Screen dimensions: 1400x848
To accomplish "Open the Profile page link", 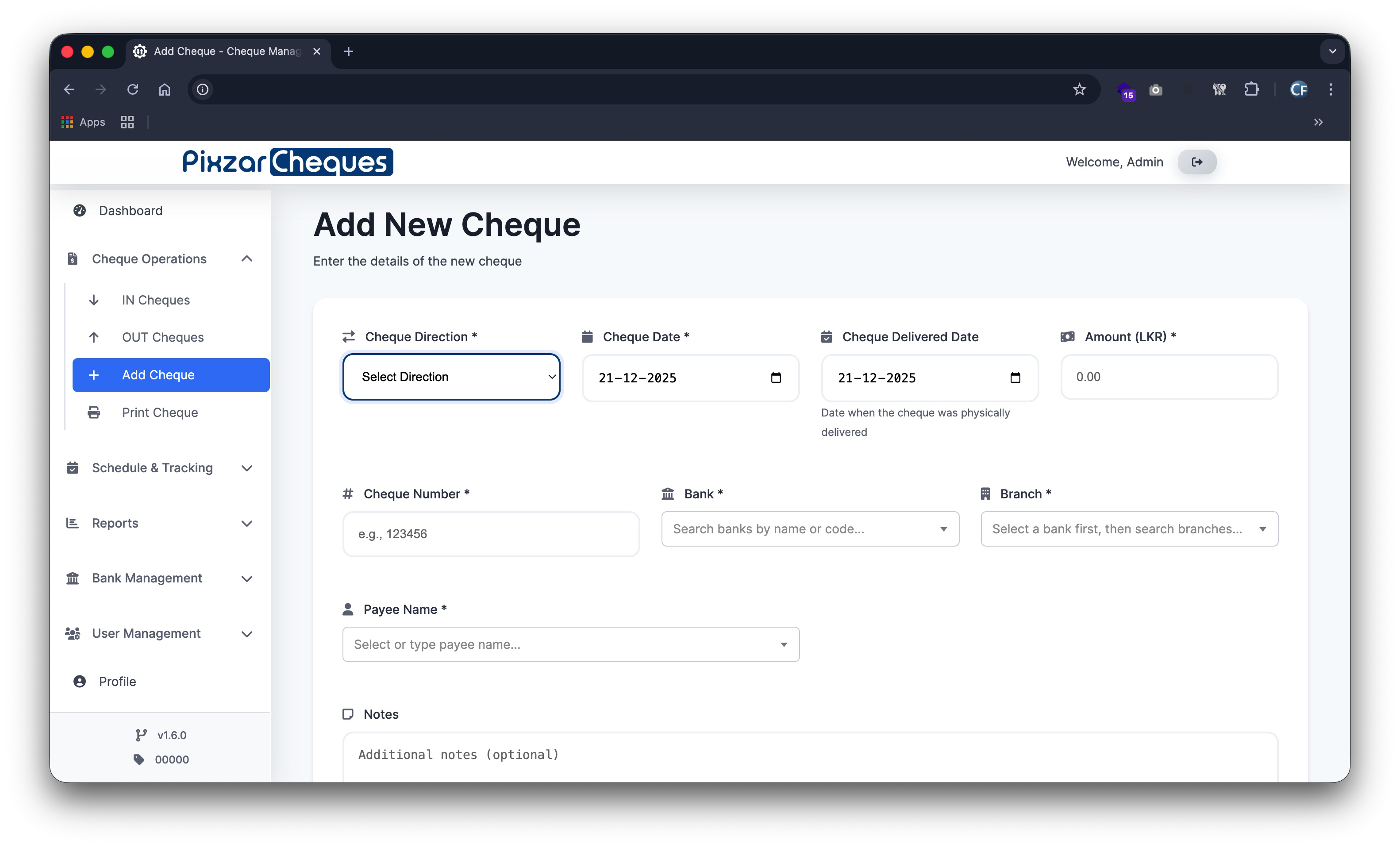I will [x=117, y=681].
